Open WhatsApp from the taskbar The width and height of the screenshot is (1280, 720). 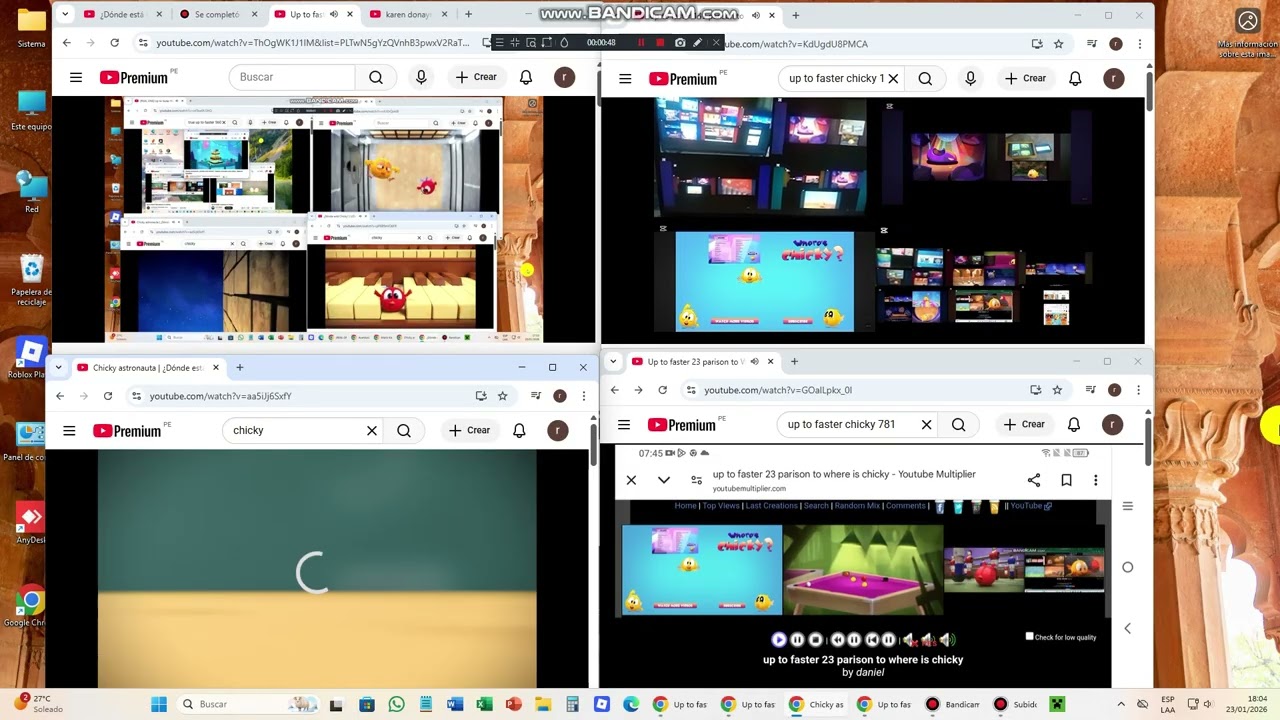397,704
